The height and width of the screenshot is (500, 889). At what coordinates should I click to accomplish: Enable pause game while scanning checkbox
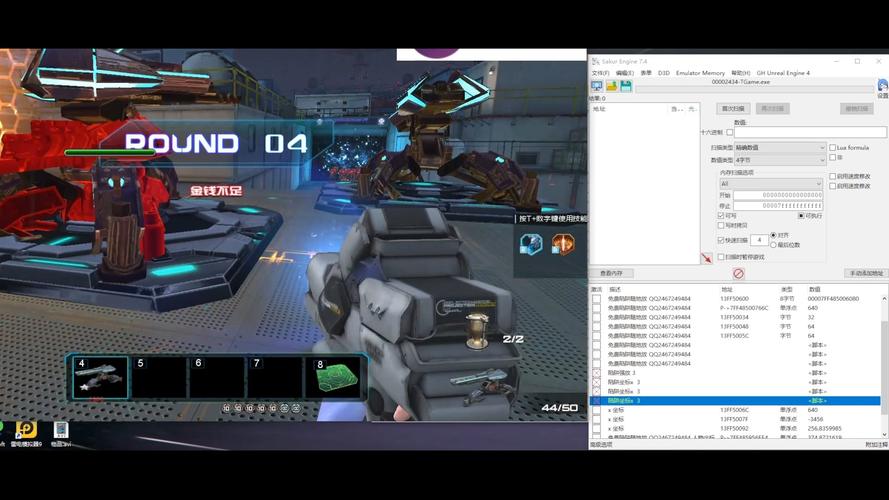pyautogui.click(x=721, y=257)
